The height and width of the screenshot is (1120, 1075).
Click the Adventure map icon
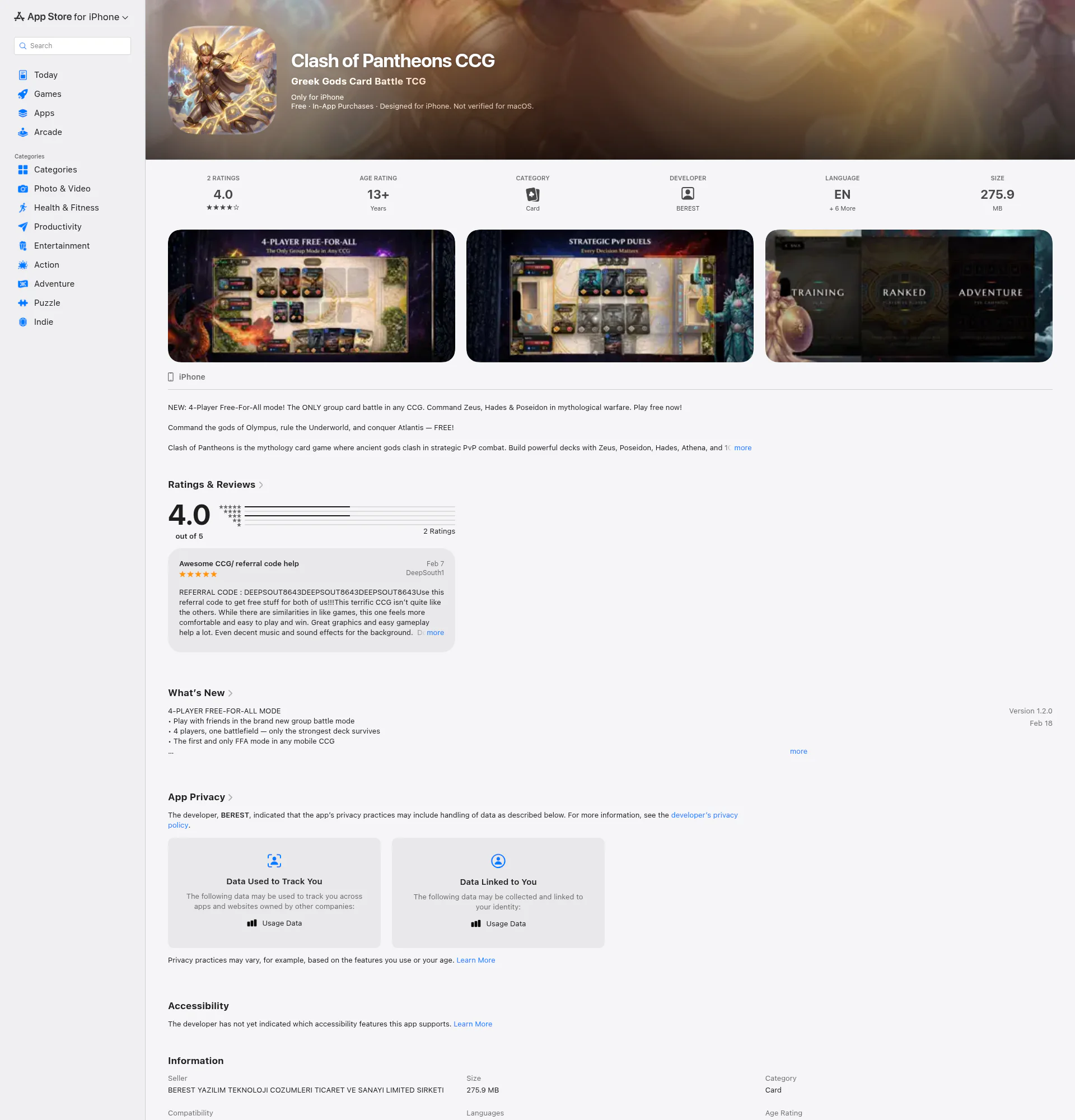(23, 284)
